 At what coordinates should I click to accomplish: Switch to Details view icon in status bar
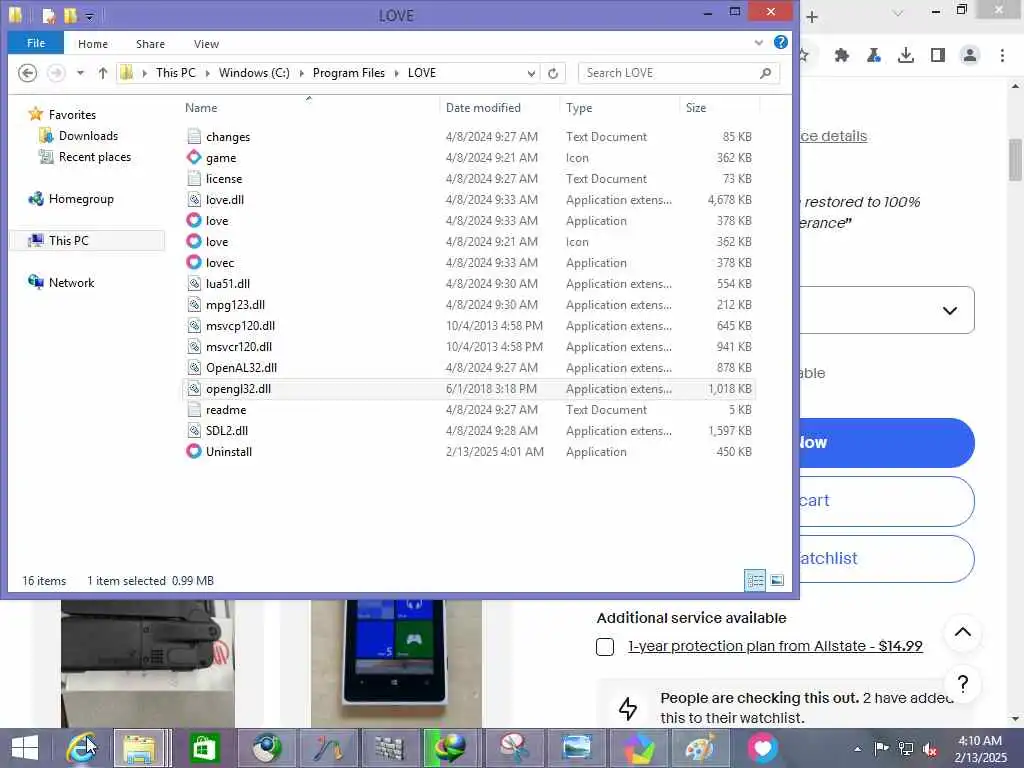coord(756,580)
